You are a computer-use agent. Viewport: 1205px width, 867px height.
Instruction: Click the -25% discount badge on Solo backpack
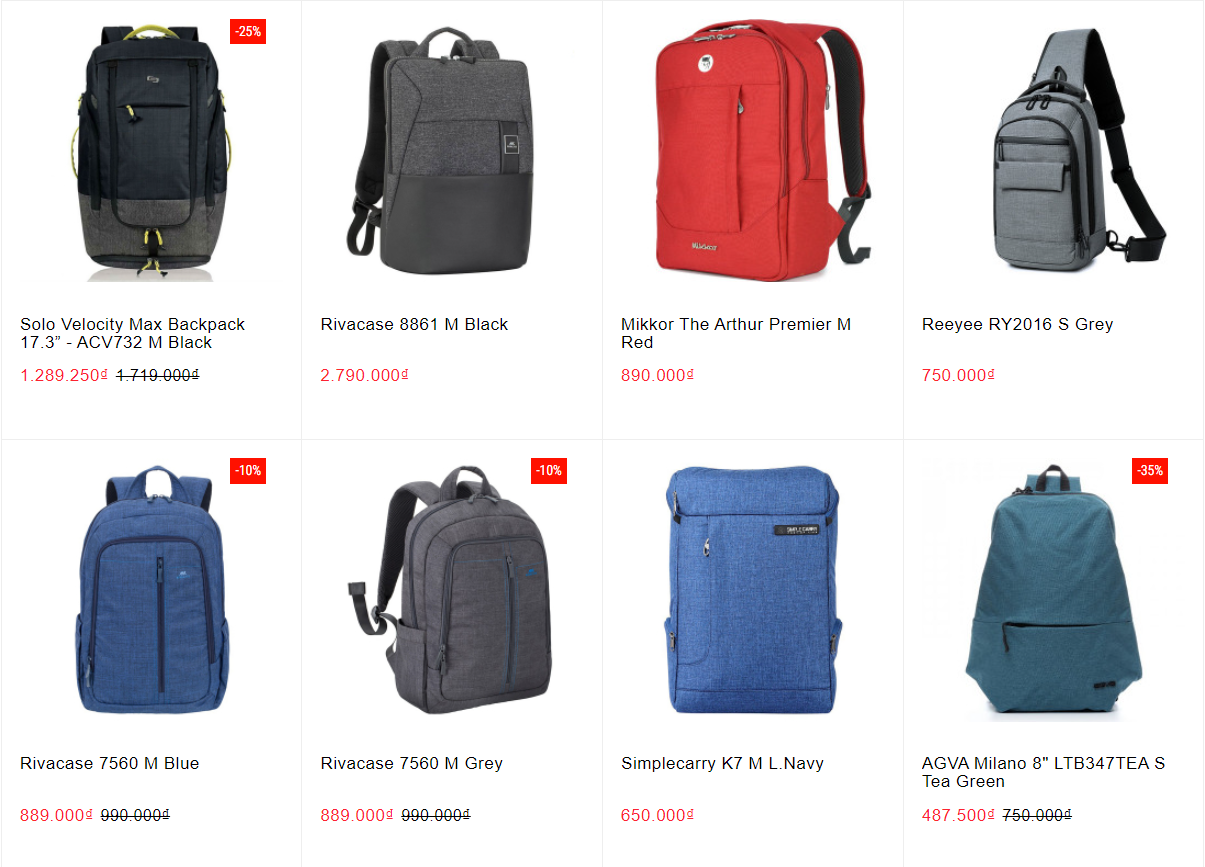[248, 31]
